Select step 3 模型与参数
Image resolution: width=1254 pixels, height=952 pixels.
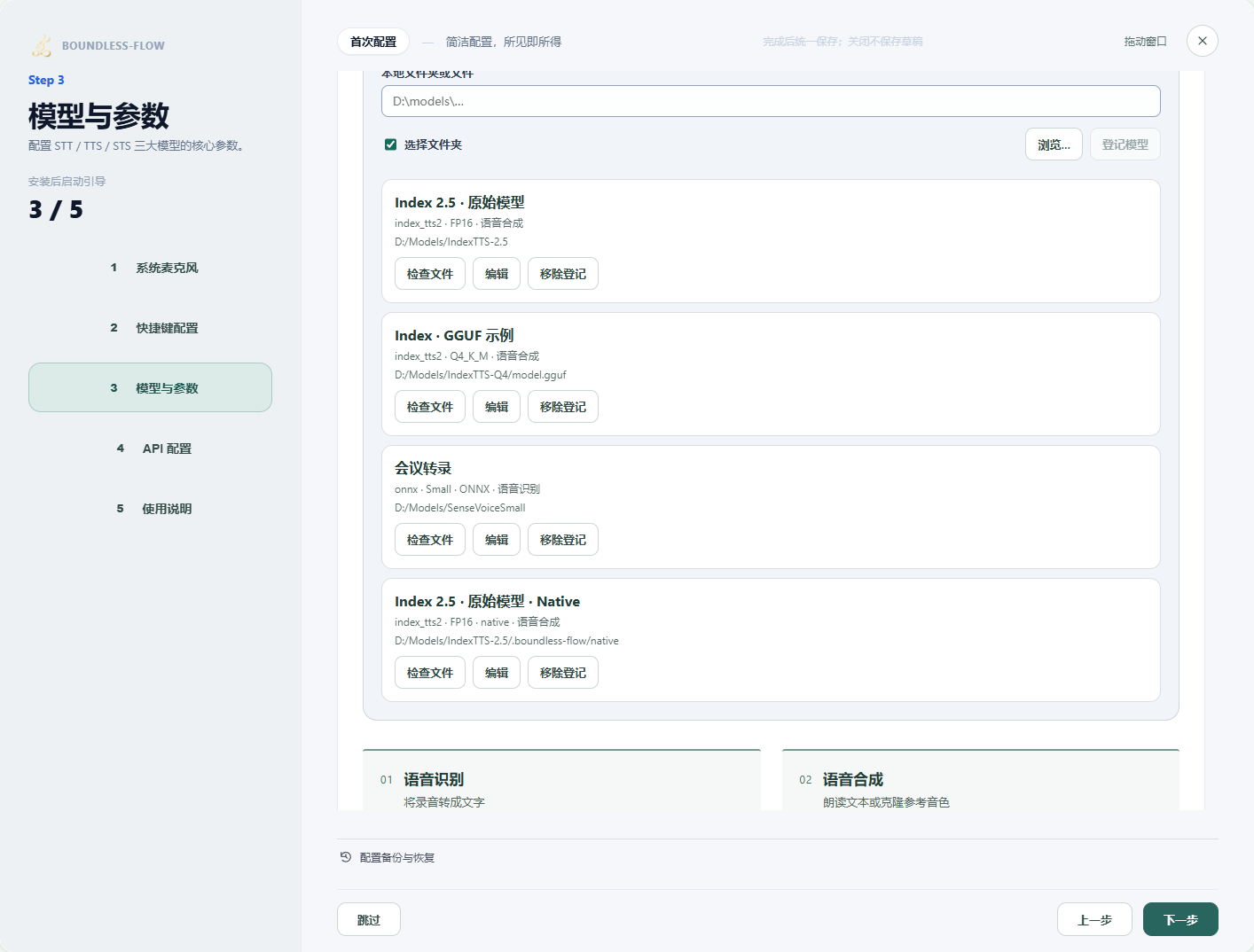(x=151, y=387)
